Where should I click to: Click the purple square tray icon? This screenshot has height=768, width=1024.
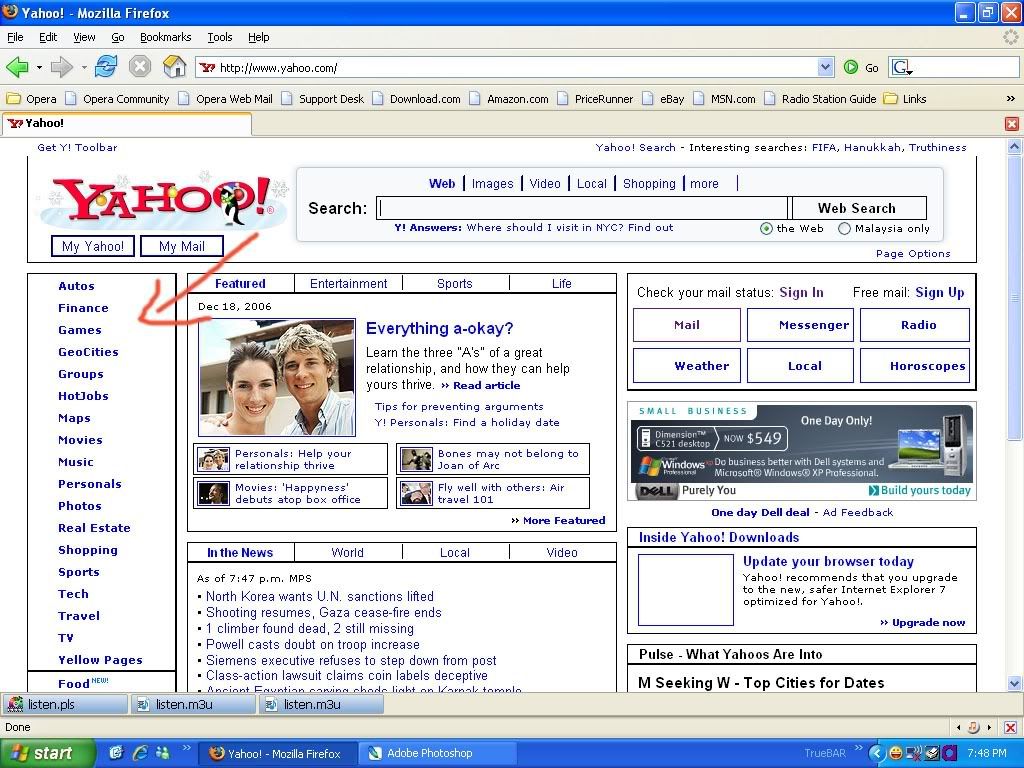950,753
